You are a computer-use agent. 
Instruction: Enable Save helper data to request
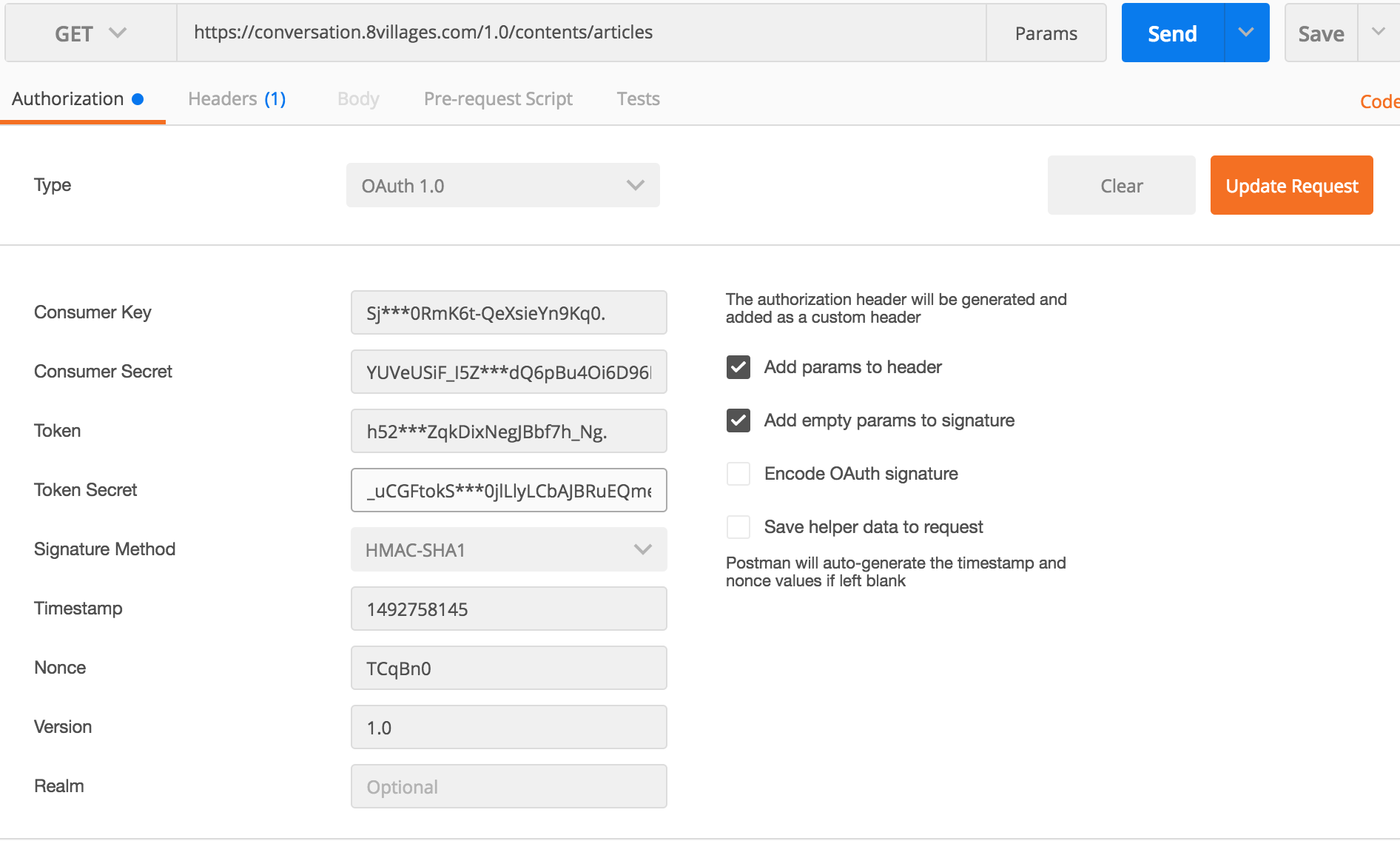738,527
